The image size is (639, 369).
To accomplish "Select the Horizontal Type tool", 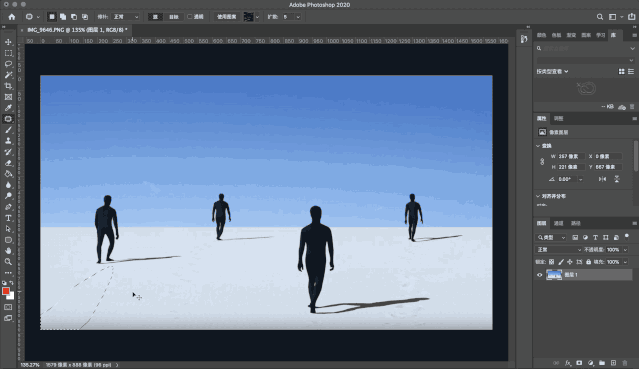I will tap(8, 218).
